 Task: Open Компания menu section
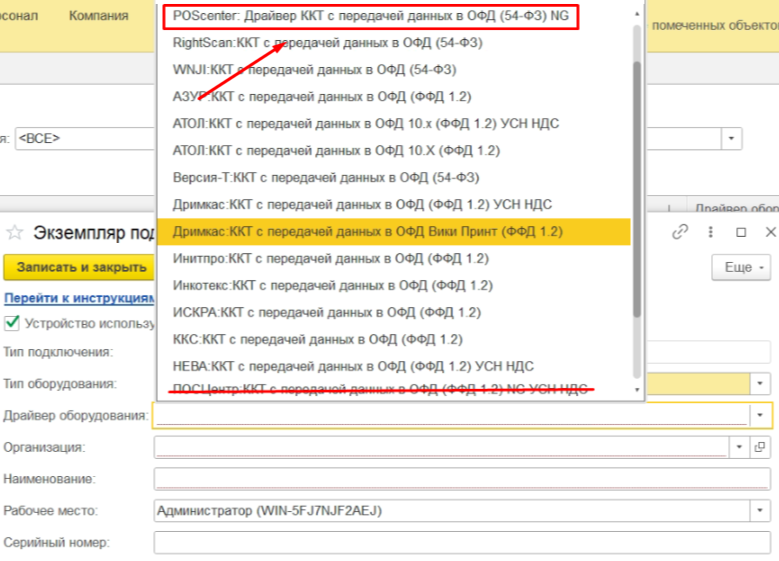click(x=98, y=16)
